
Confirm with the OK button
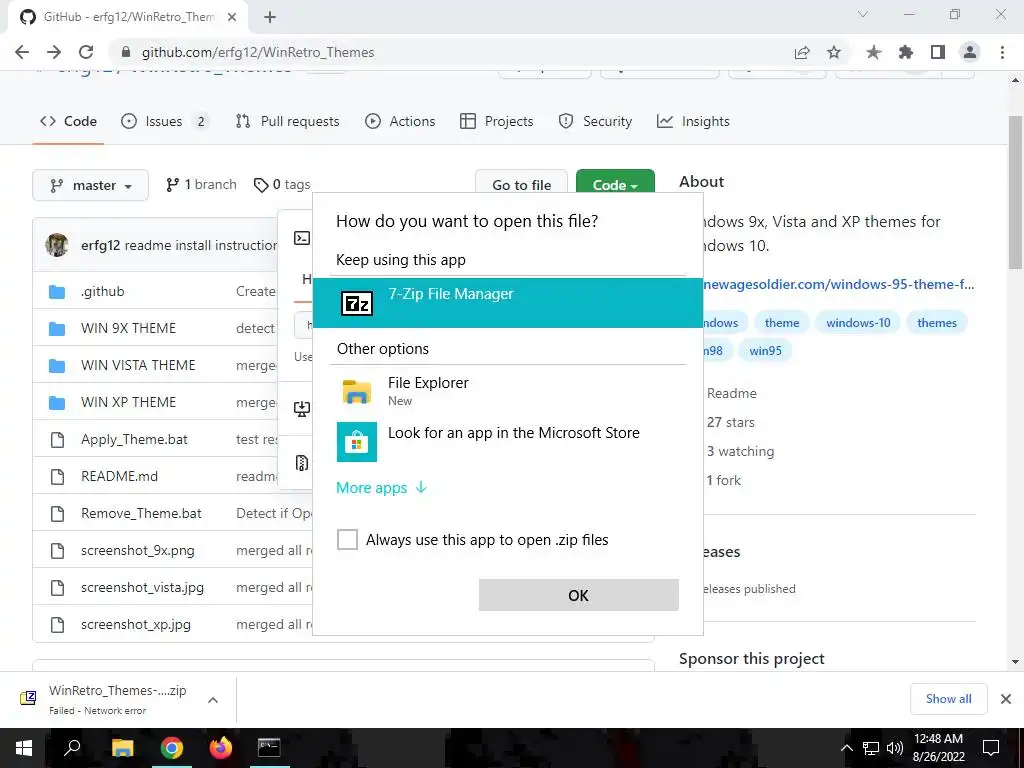[579, 595]
